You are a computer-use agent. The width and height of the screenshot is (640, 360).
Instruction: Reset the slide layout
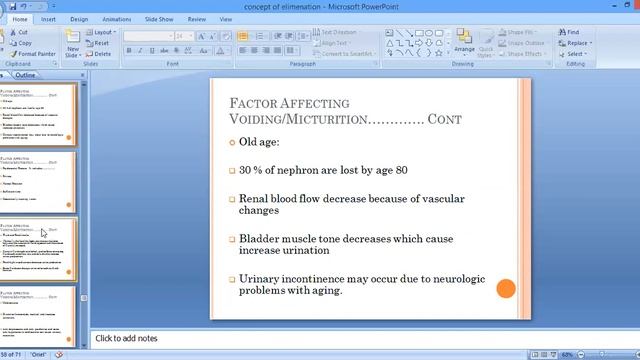(98, 43)
